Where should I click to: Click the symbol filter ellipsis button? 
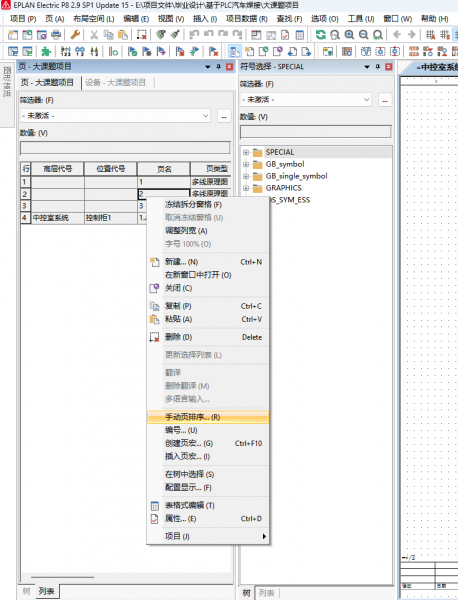(385, 100)
